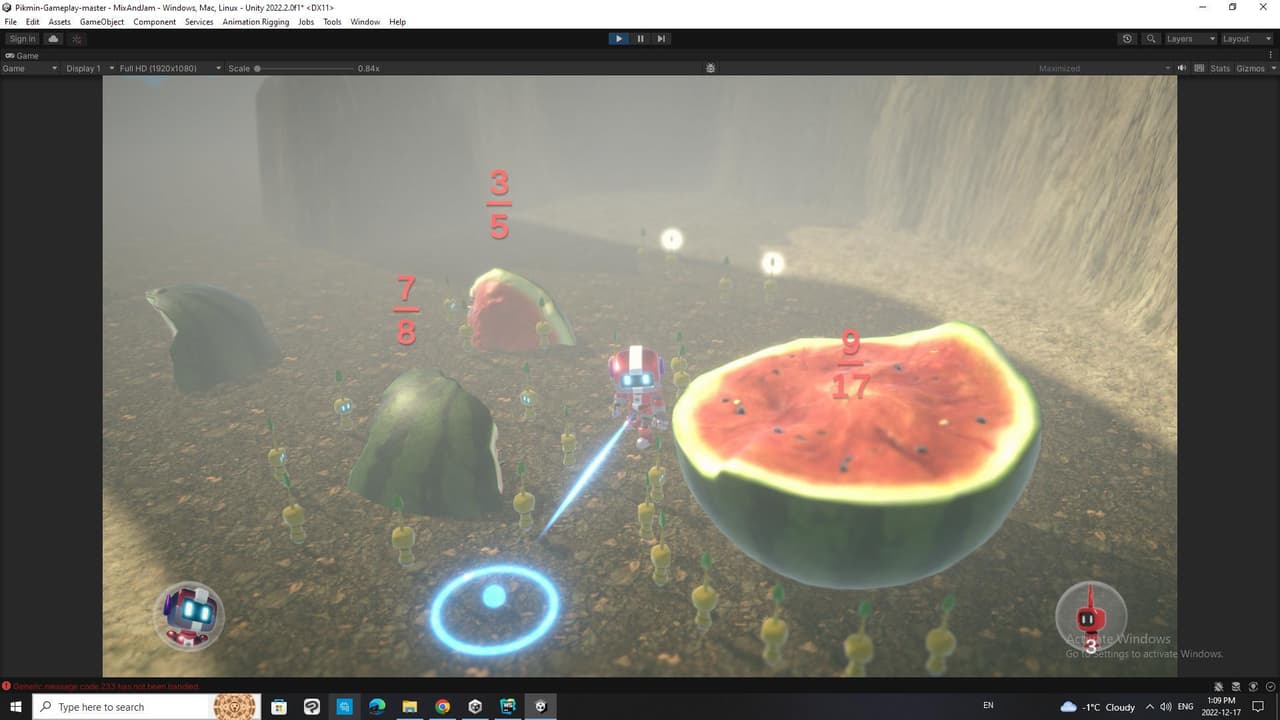The image size is (1280, 720).
Task: Open Unity Cloud services icon
Action: click(53, 39)
